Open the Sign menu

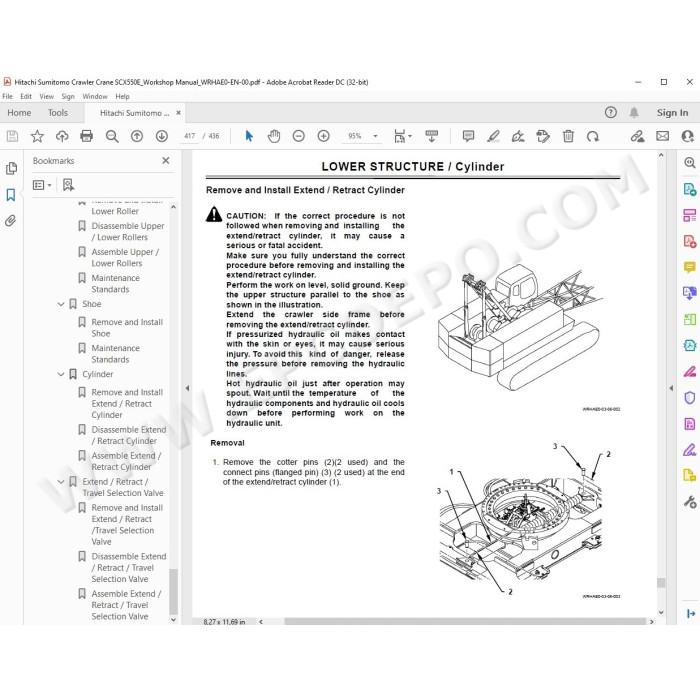[68, 96]
